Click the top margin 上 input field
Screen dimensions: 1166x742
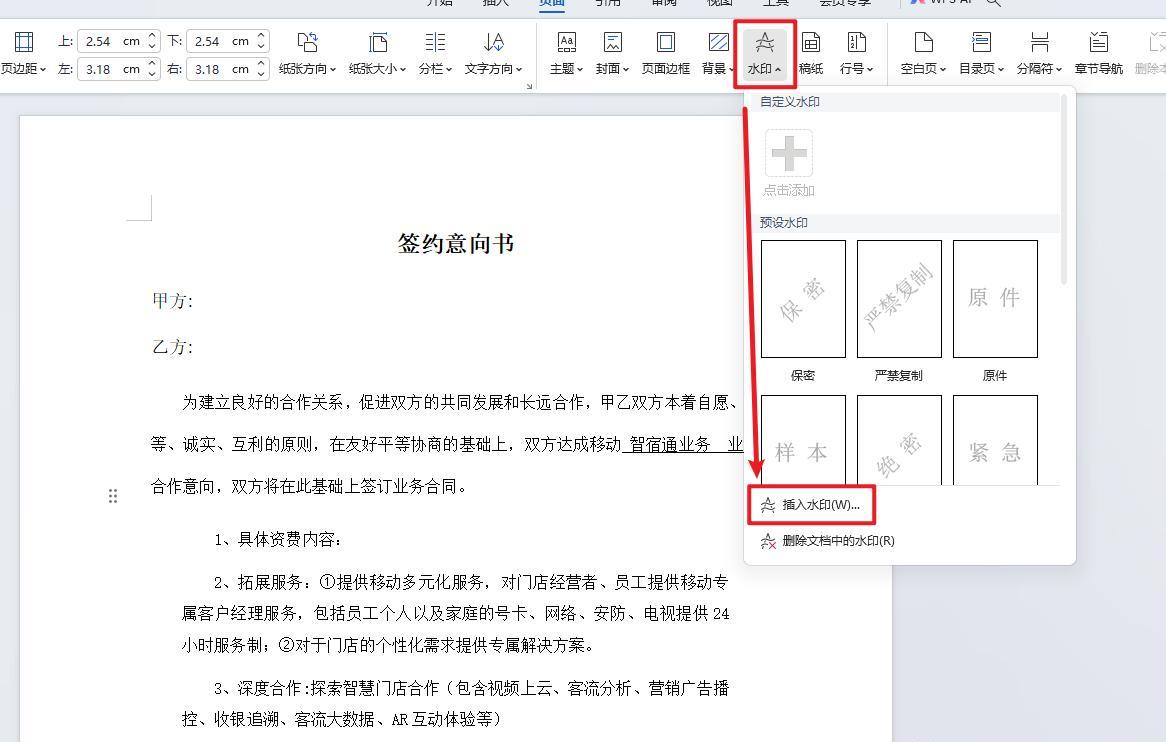111,41
